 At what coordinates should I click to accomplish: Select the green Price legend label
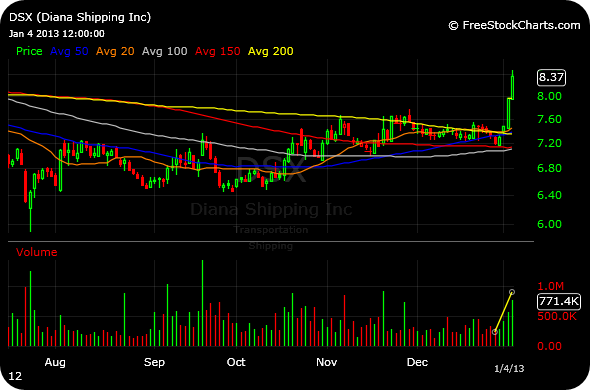pos(29,51)
